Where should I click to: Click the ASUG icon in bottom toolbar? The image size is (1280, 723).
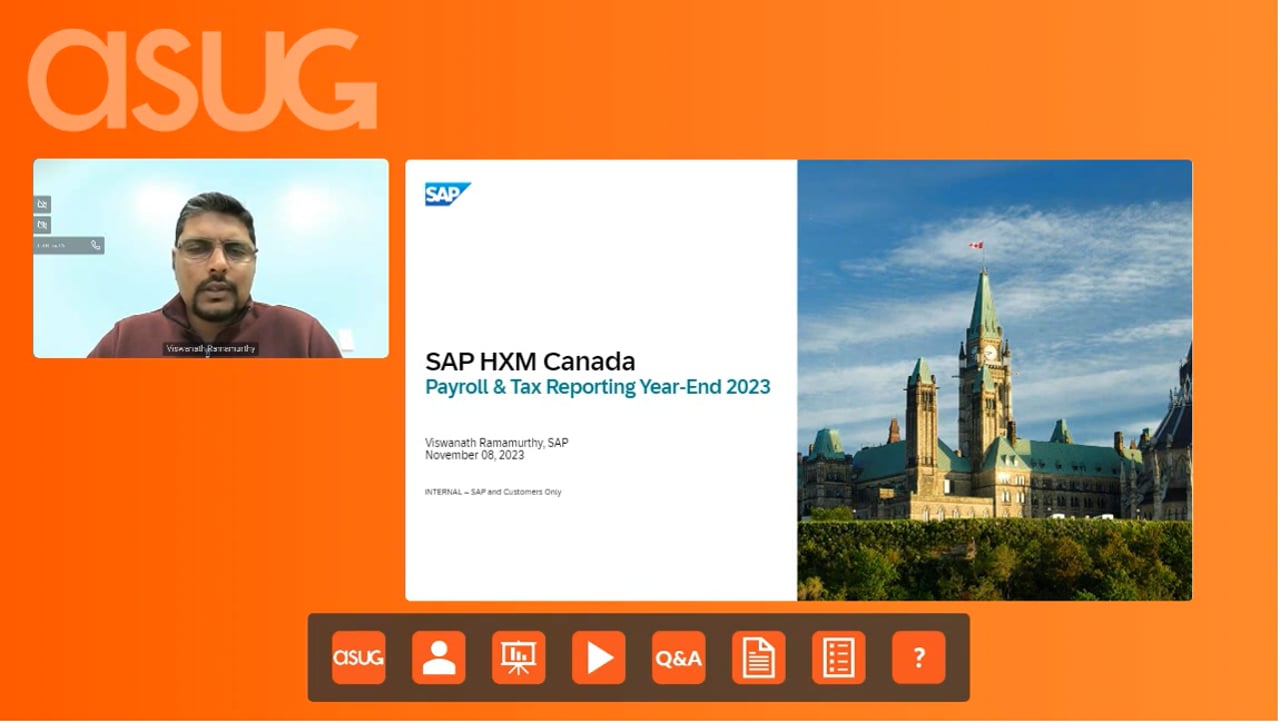pos(358,658)
